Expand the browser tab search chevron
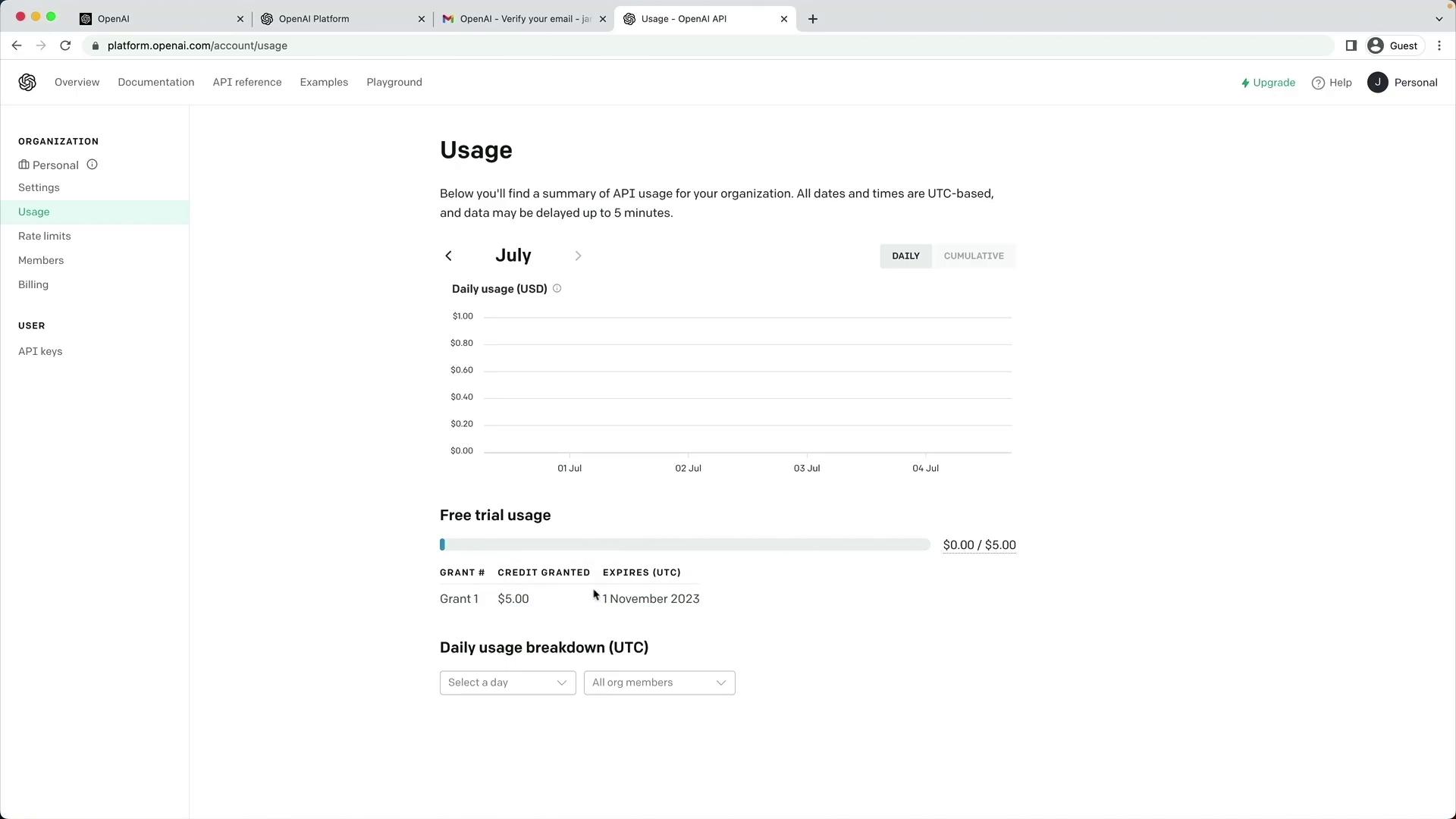1456x819 pixels. (1439, 19)
